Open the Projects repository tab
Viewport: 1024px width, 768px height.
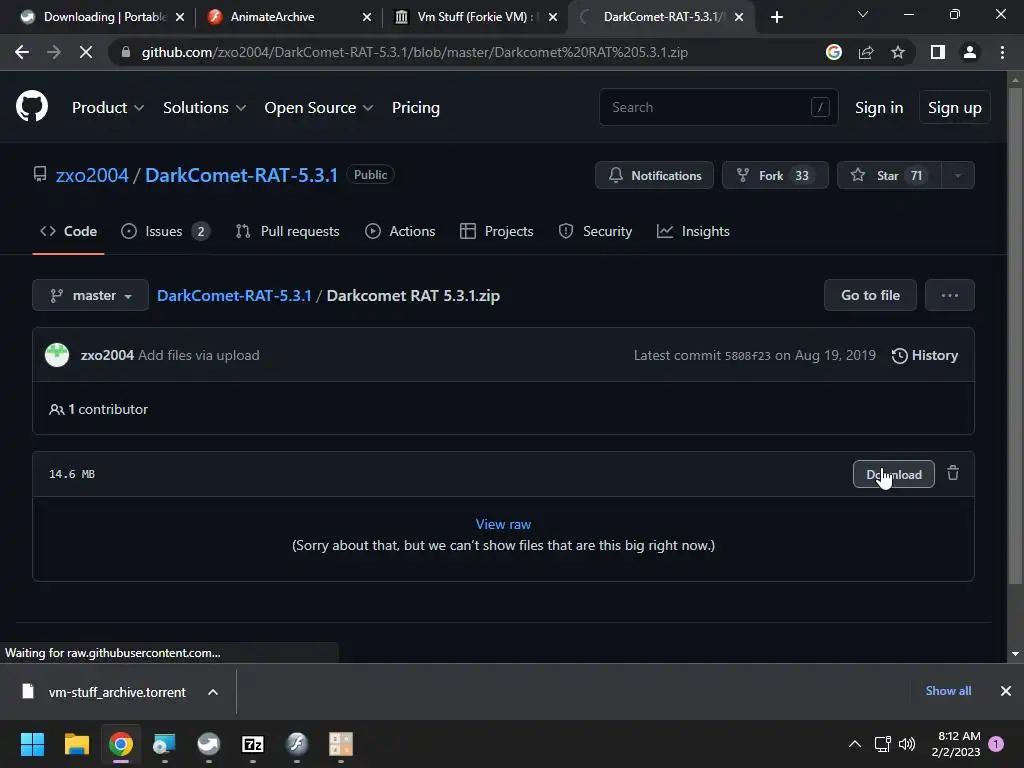496,231
